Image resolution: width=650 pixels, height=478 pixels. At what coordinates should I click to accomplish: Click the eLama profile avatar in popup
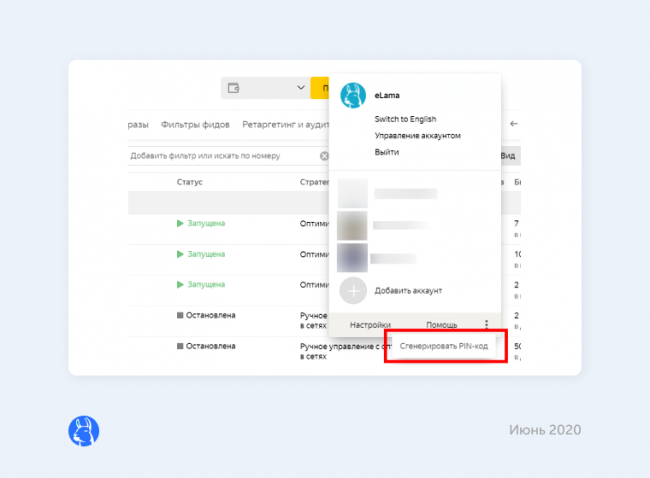(353, 95)
